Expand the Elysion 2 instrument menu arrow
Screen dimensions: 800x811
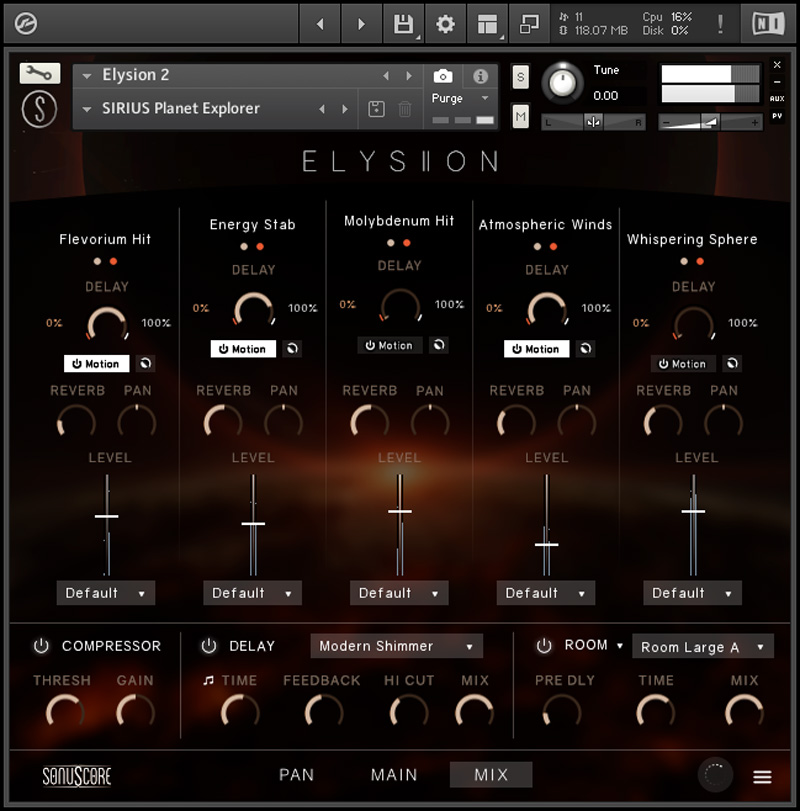click(x=87, y=76)
